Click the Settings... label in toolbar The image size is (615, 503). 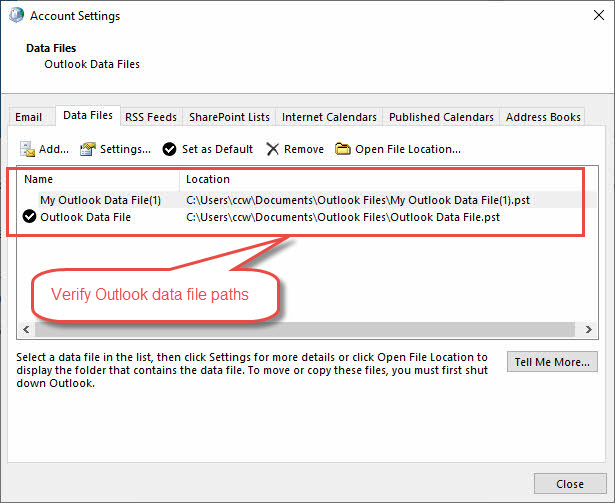tap(126, 149)
